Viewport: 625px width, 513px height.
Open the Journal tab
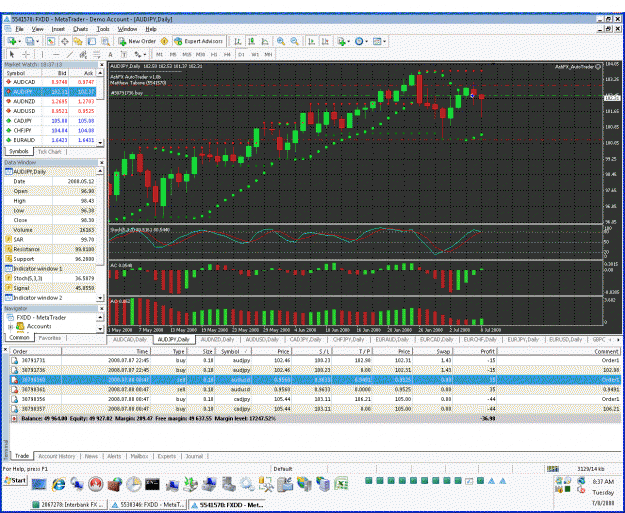point(194,456)
